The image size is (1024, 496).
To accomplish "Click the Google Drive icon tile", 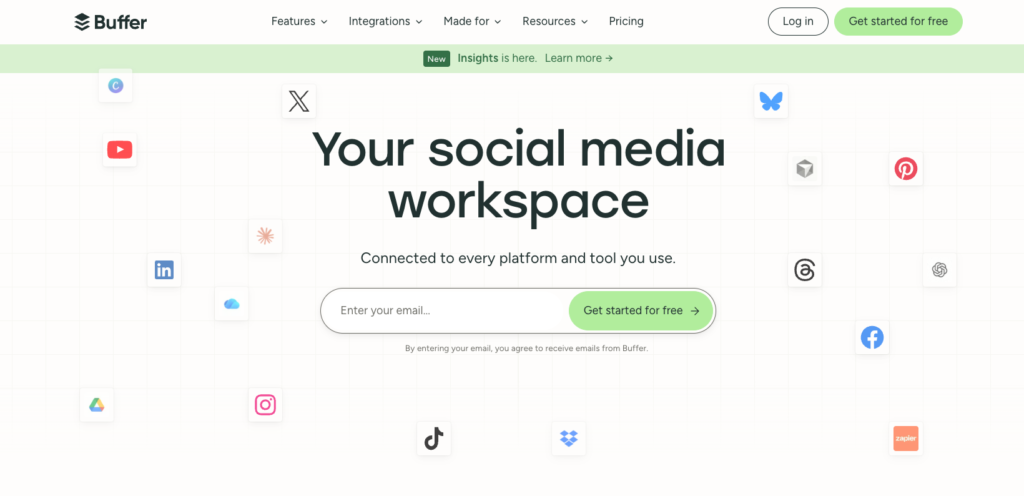I will point(97,405).
